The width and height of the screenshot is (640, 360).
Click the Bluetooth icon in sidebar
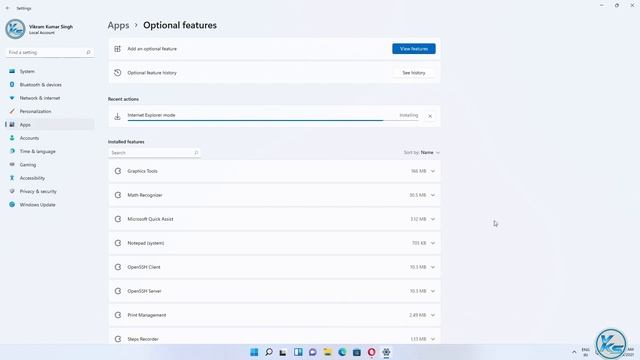click(x=12, y=84)
